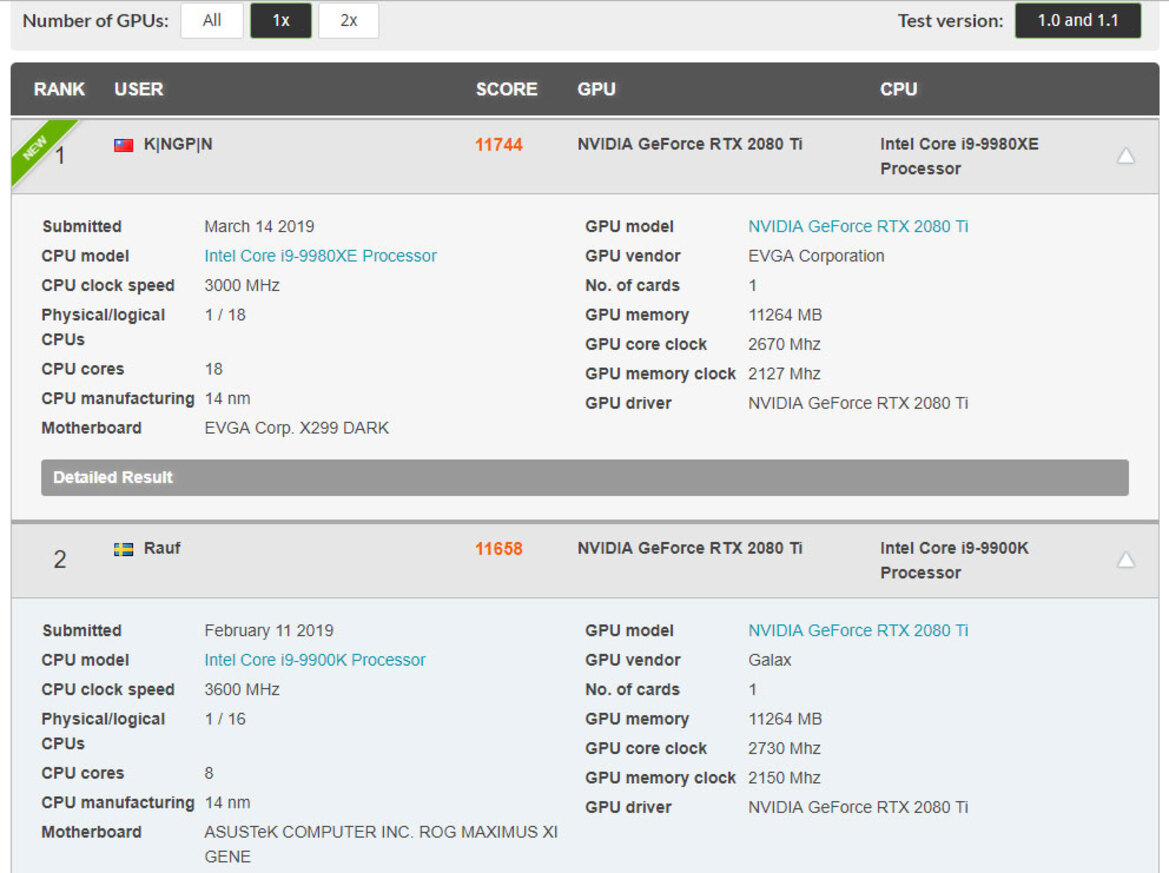Viewport: 1169px width, 873px height.
Task: Click 'EVGA Corporation' GPU vendor value
Action: click(x=816, y=256)
